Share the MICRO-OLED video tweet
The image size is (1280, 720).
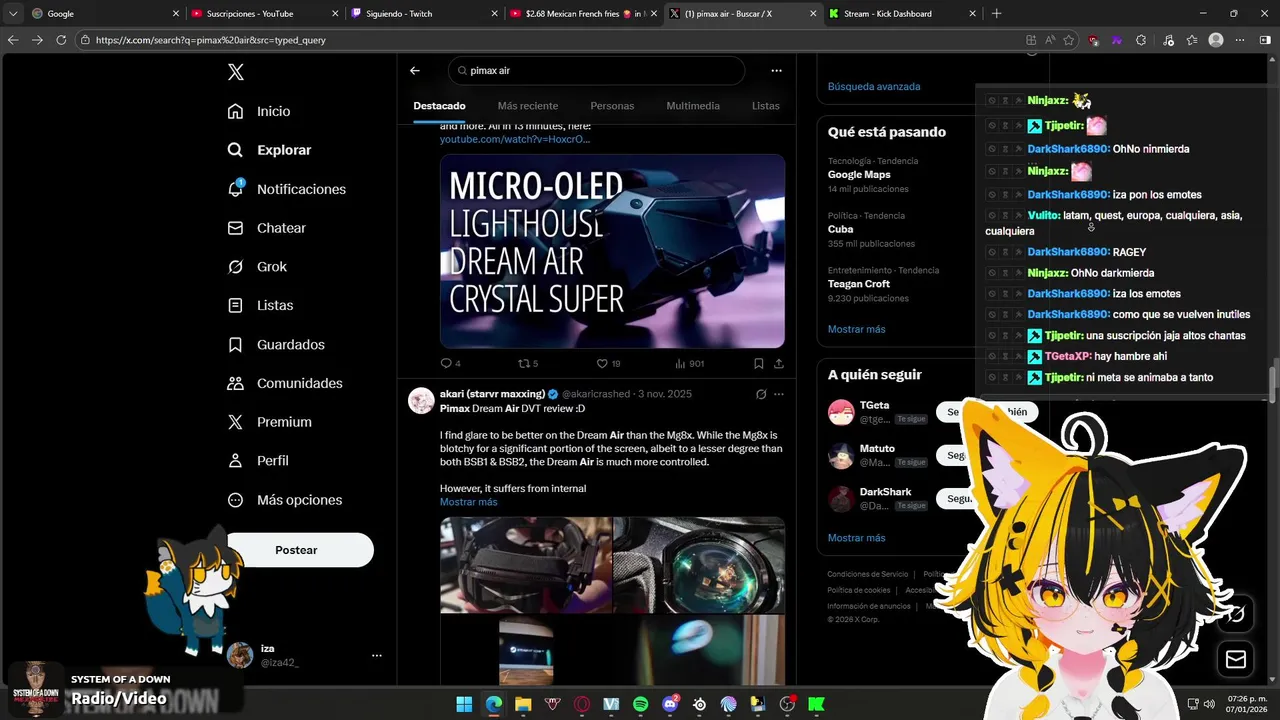pos(778,364)
